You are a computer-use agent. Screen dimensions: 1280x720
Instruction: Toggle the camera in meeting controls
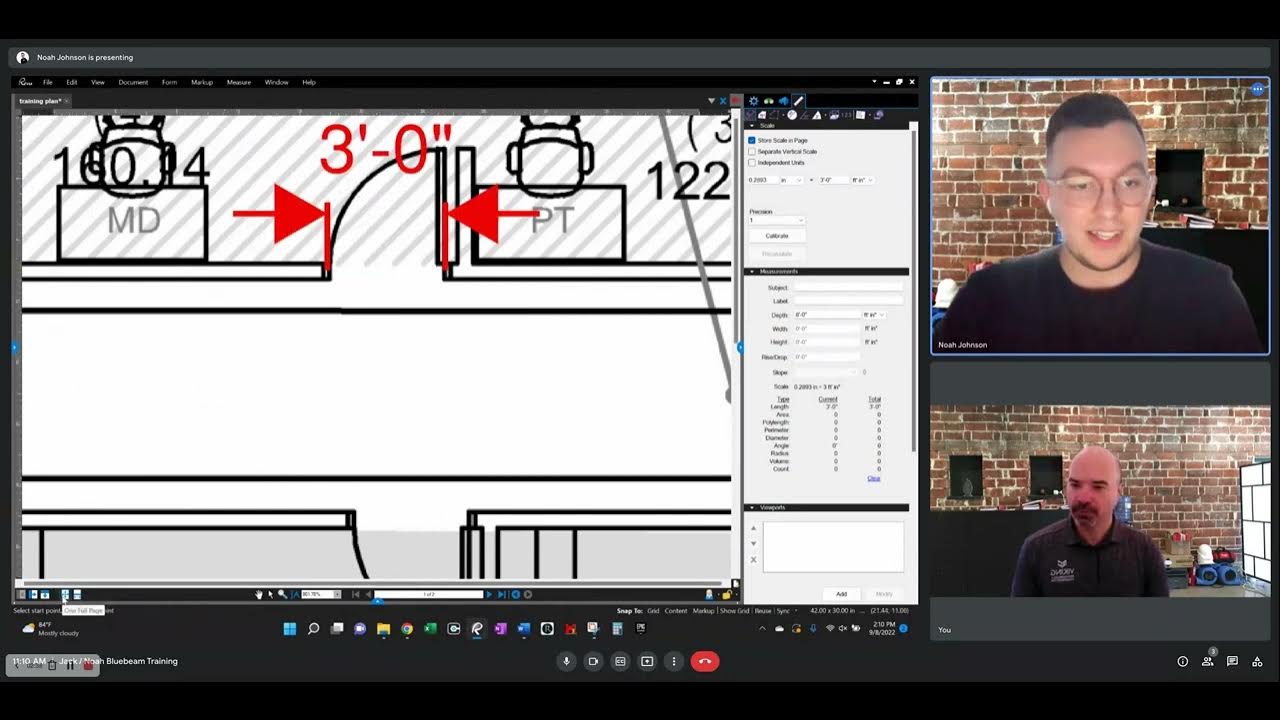593,661
